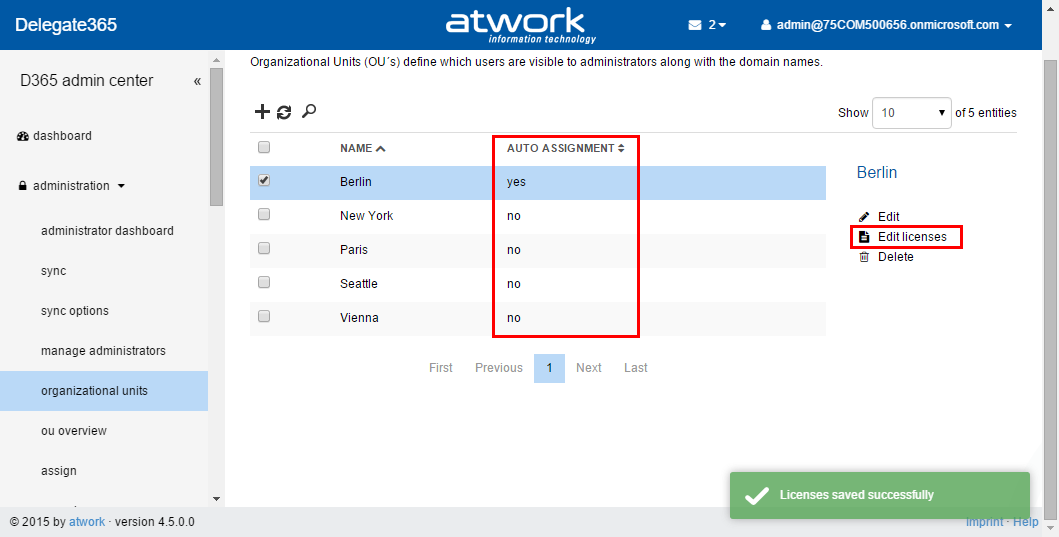Collapse the administration menu section
The image size is (1059, 537).
[x=122, y=186]
